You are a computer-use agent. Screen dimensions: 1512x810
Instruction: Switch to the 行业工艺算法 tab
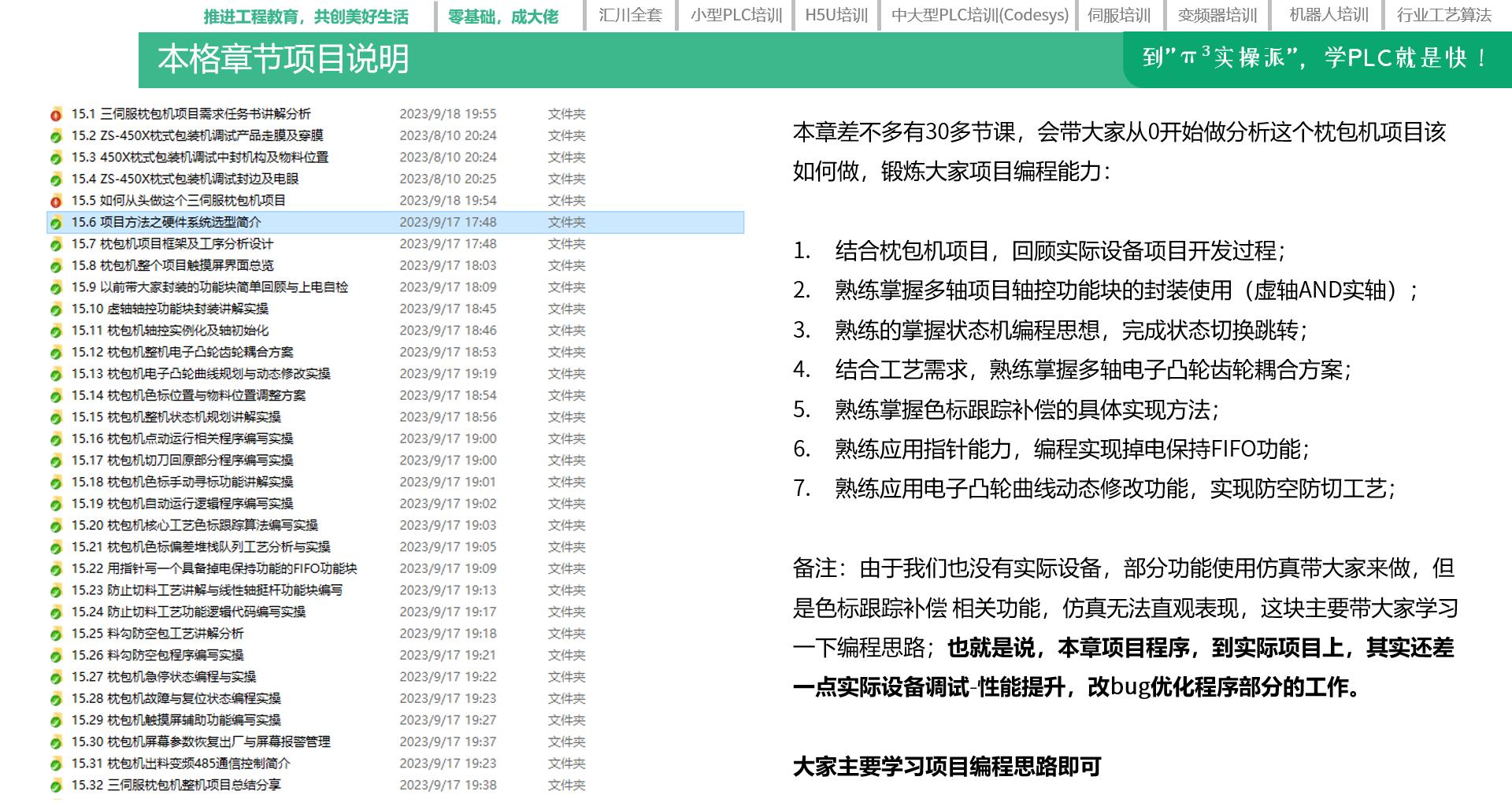1443,15
